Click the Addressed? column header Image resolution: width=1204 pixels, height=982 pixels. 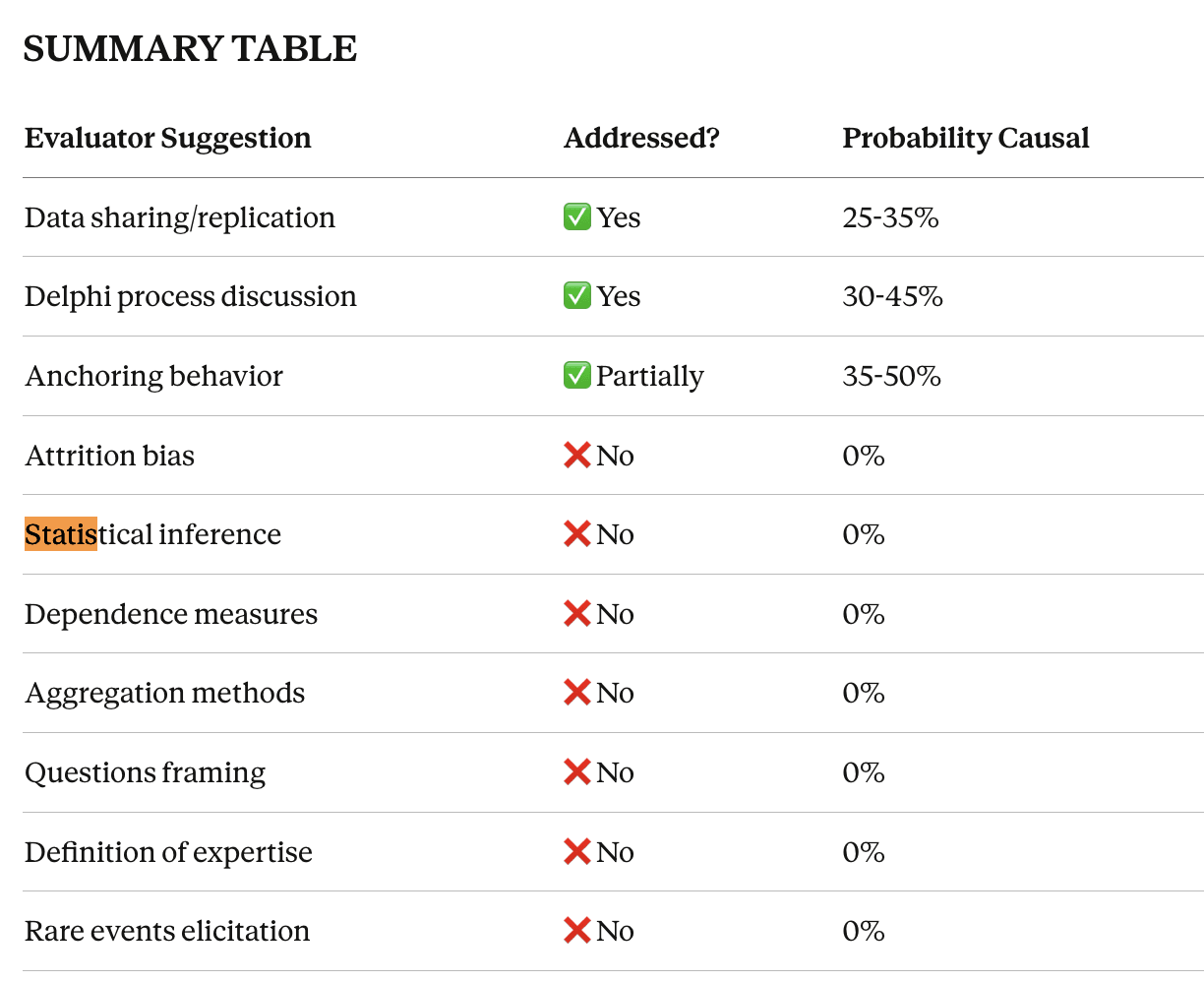[x=641, y=139]
